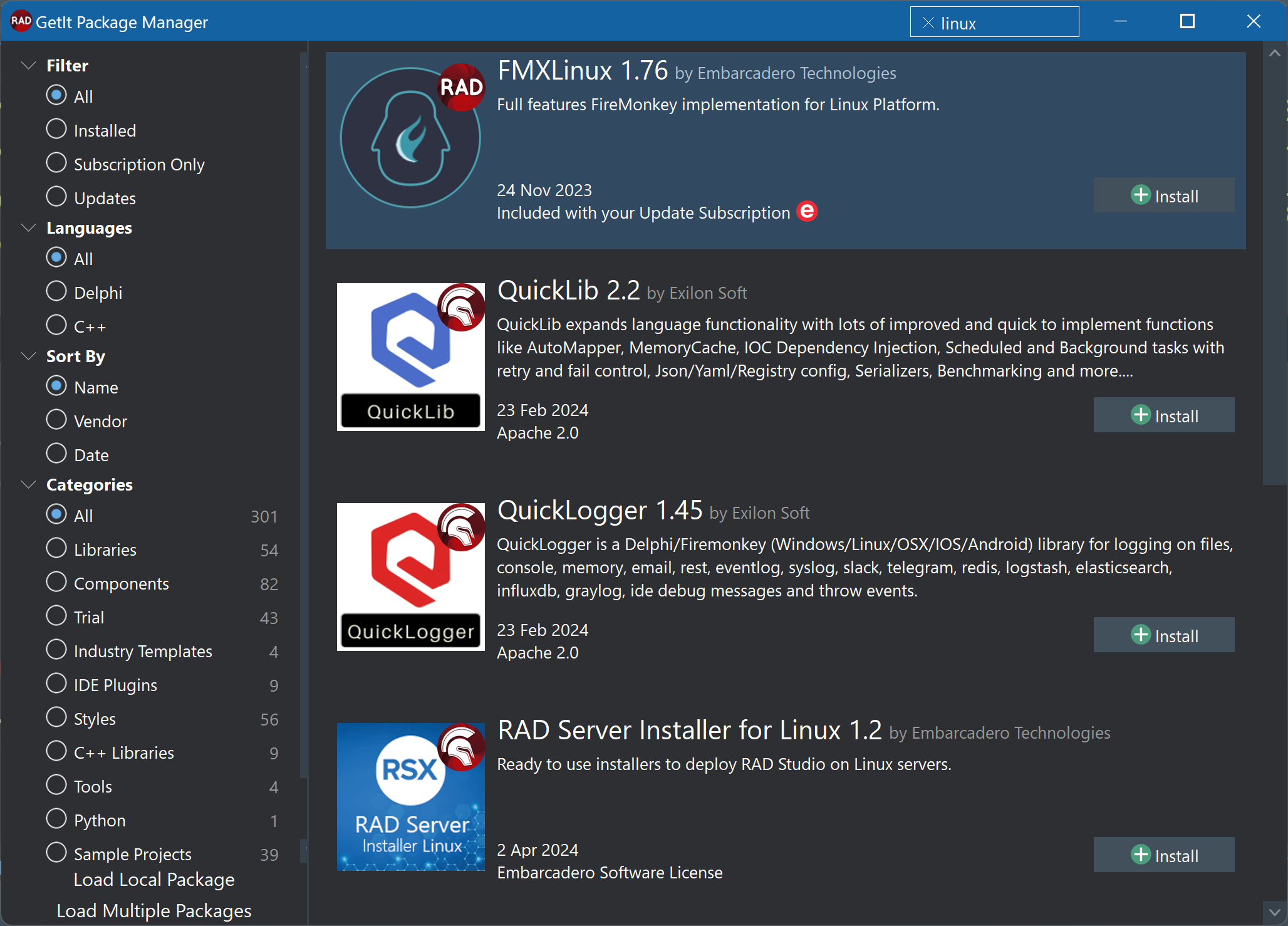Screen dimensions: 1288x926
Task: Click 'Included with your Update Subscription' text
Action: click(643, 213)
